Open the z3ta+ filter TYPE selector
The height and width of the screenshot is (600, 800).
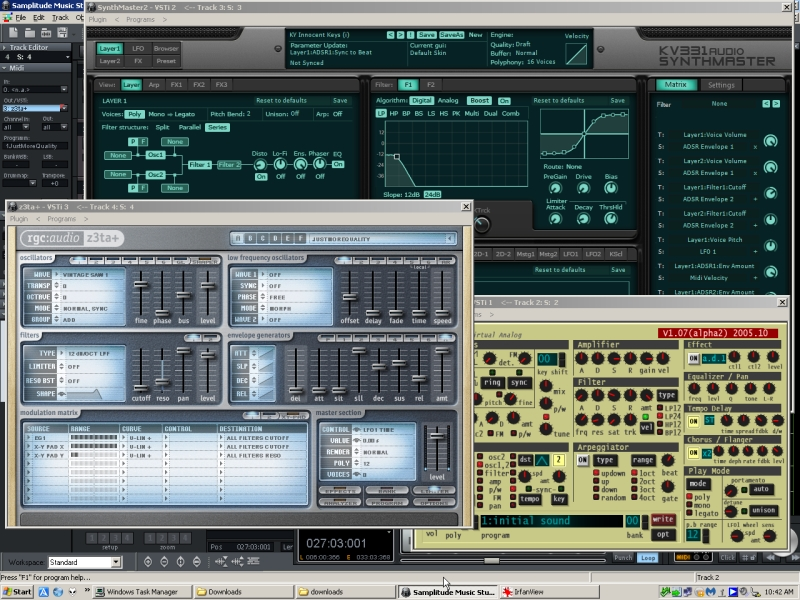(92, 354)
